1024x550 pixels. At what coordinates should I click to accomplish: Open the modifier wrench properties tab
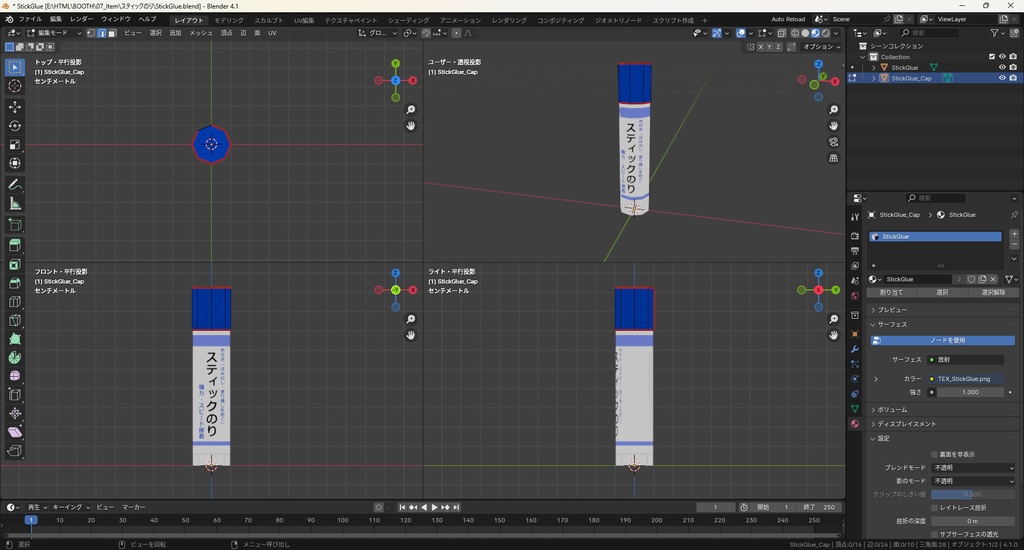(x=854, y=349)
